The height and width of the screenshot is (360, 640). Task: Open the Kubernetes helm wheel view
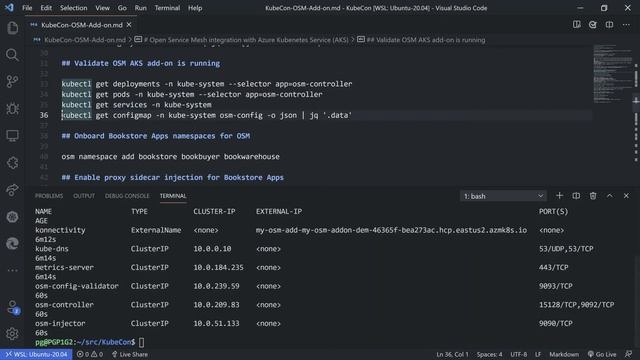(x=12, y=217)
